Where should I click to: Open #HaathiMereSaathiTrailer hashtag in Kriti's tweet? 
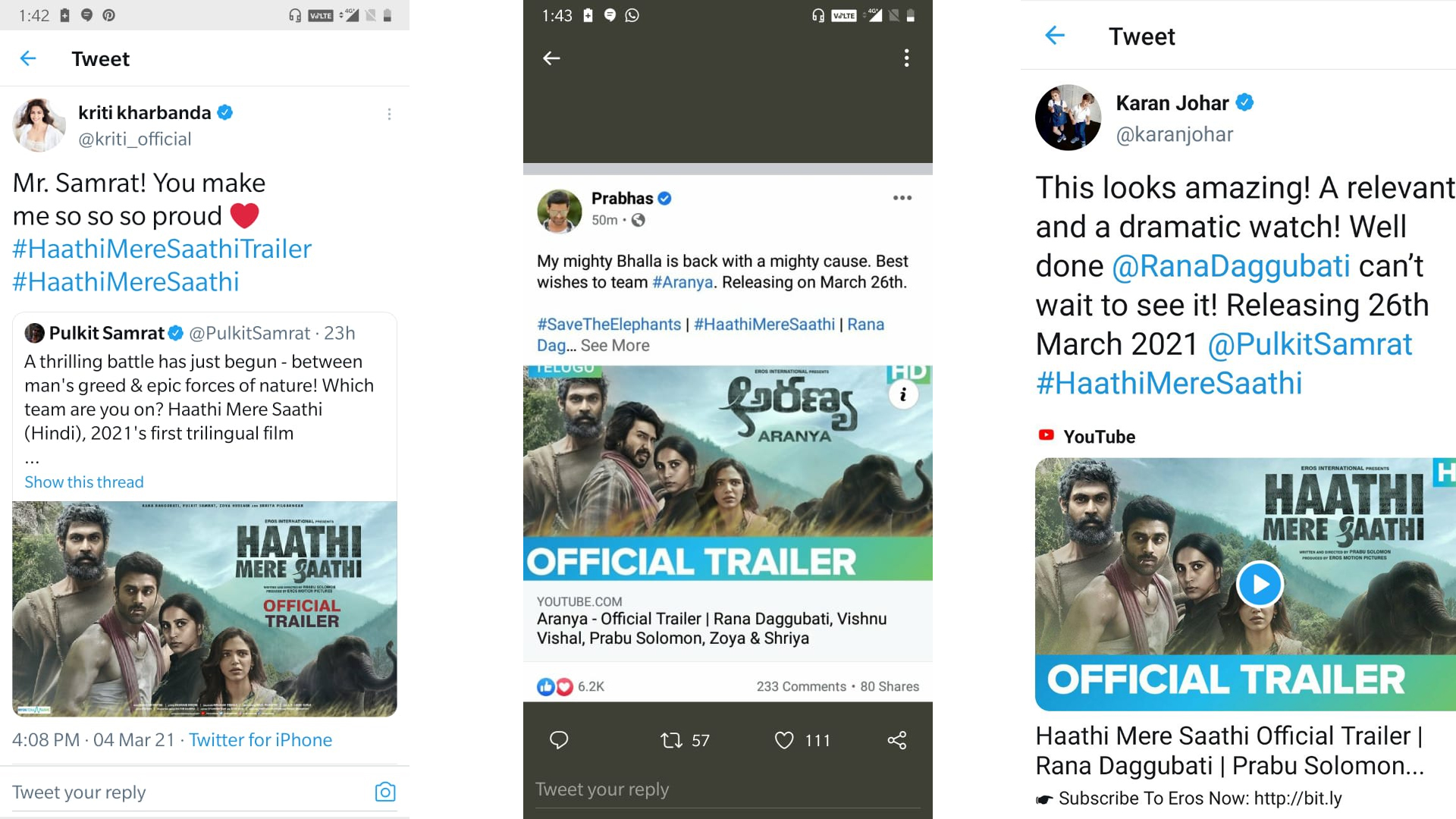point(162,249)
